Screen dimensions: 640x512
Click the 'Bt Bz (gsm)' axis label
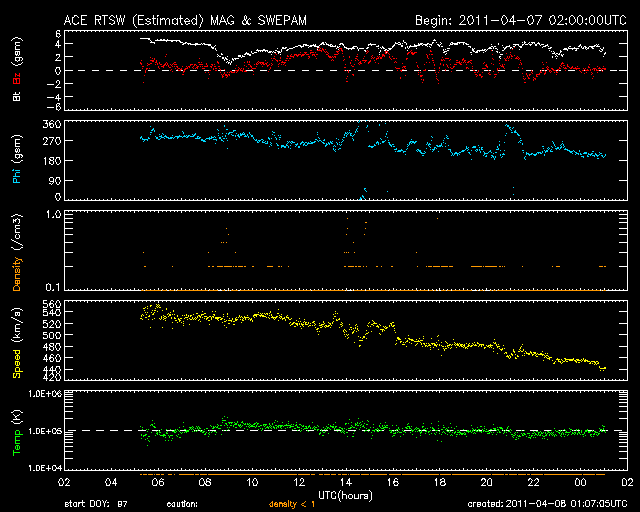pos(17,69)
